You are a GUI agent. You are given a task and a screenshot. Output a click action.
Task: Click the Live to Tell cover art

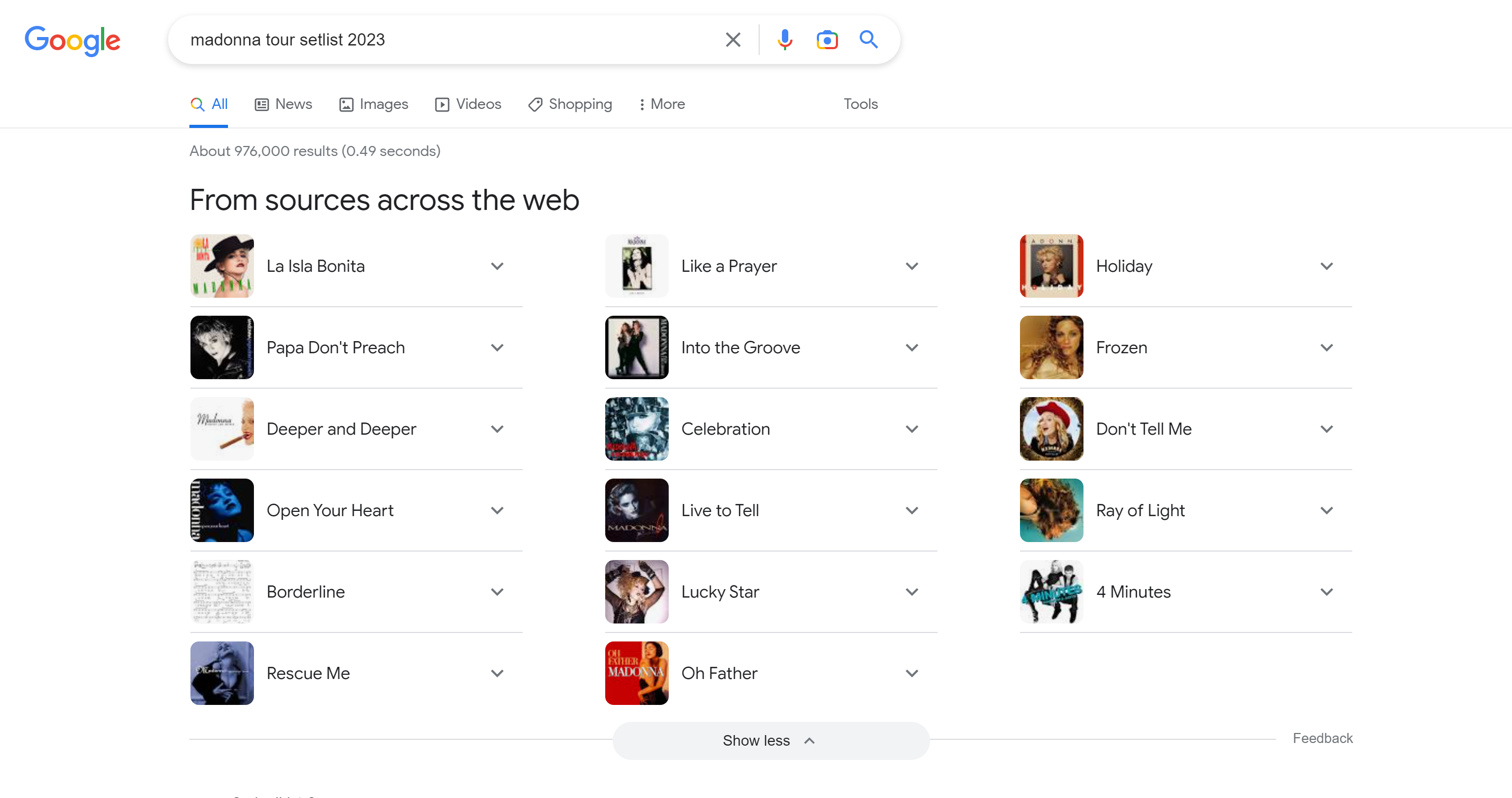point(637,511)
